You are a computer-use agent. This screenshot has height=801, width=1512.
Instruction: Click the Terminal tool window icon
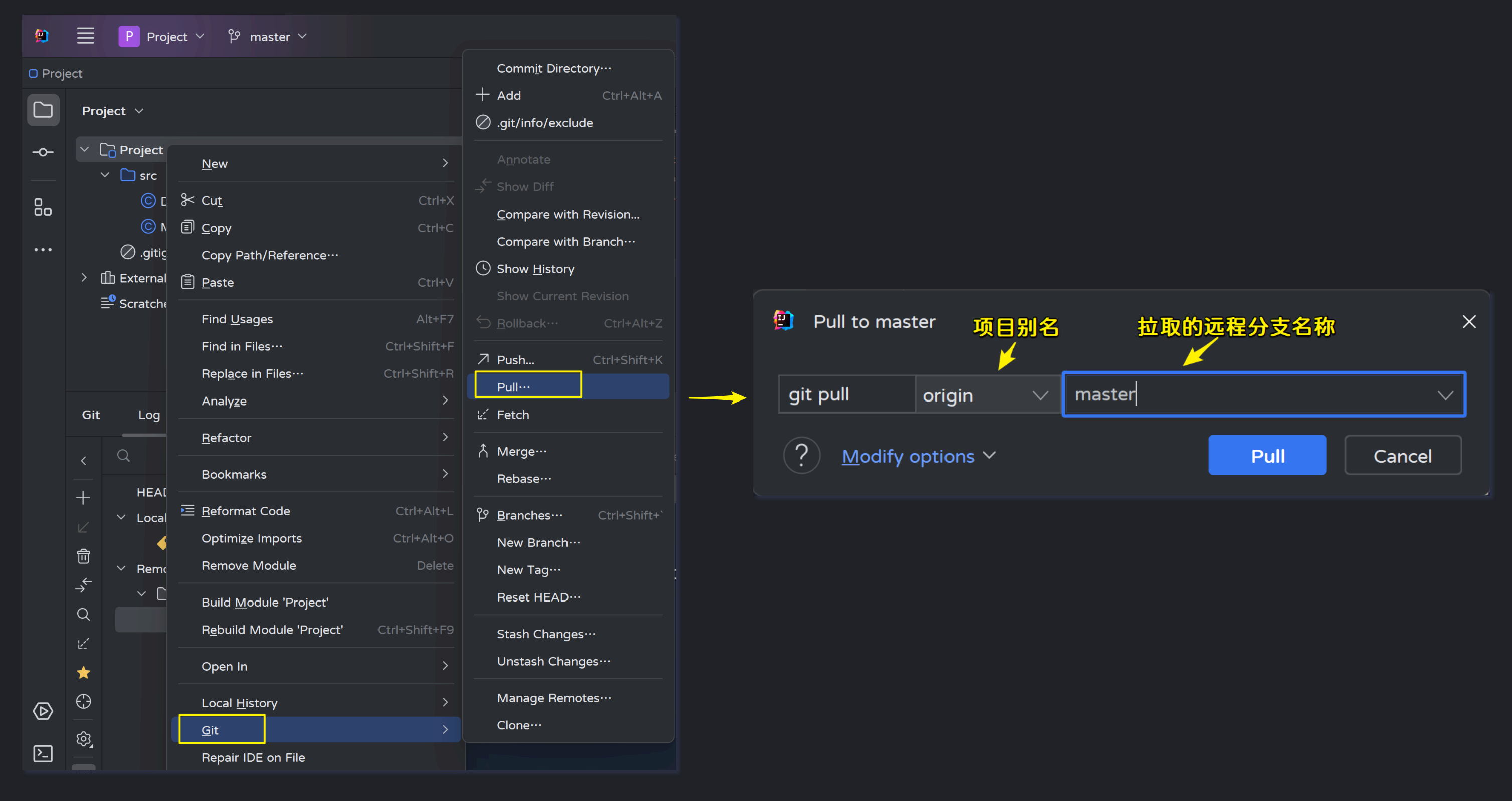pyautogui.click(x=43, y=753)
